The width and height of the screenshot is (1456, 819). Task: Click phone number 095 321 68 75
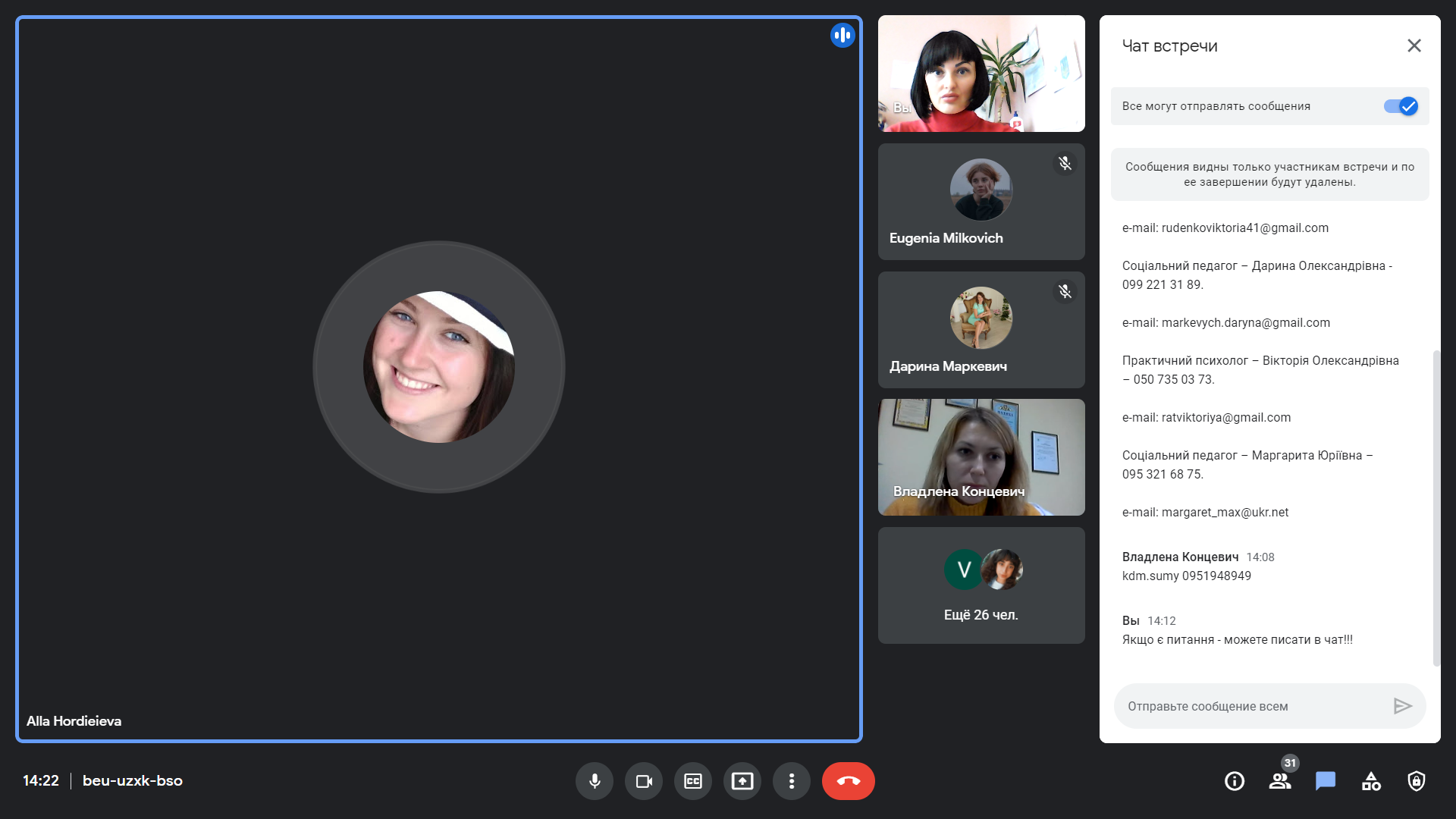coord(1163,474)
